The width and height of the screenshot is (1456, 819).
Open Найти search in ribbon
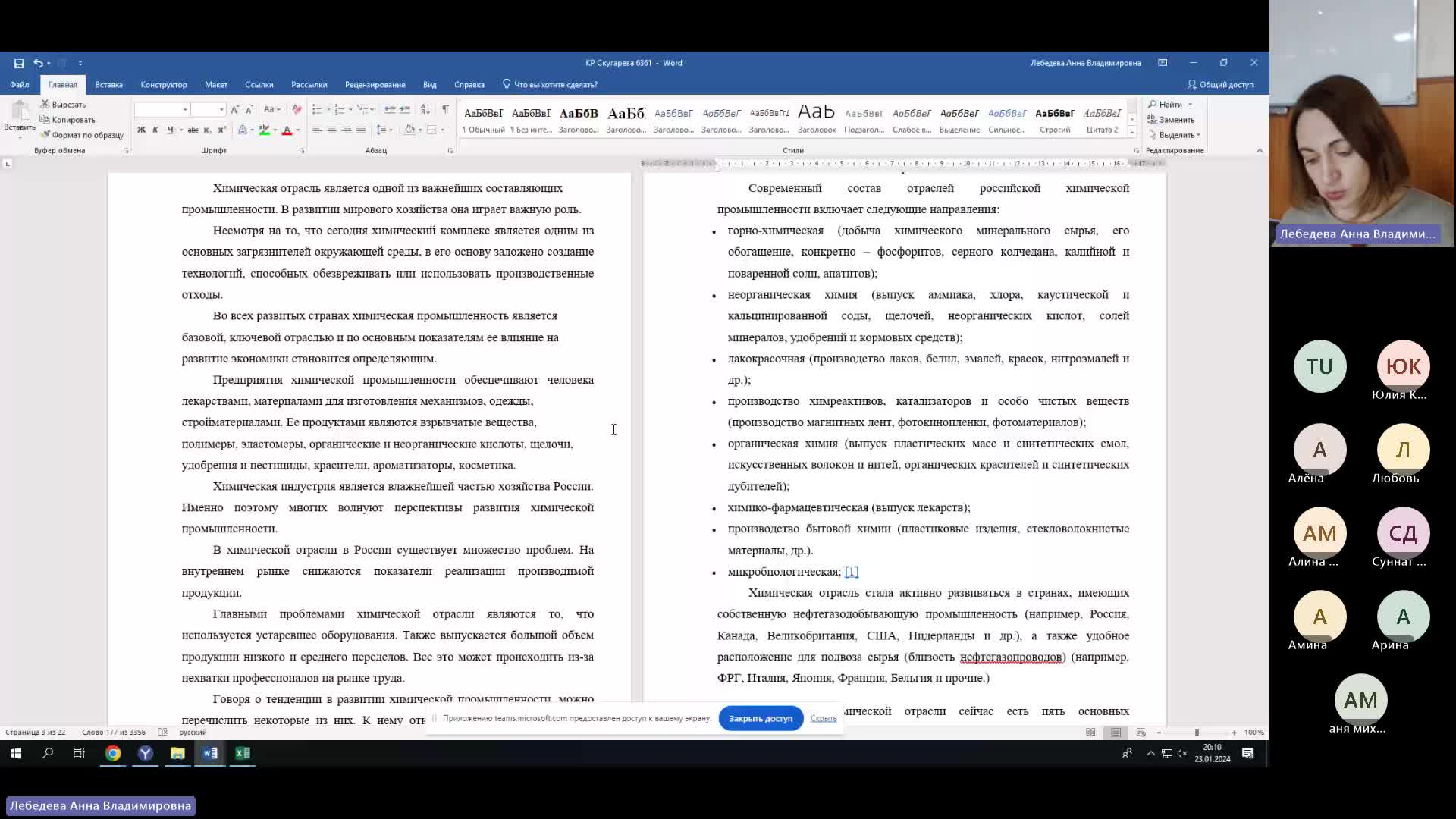(1166, 105)
